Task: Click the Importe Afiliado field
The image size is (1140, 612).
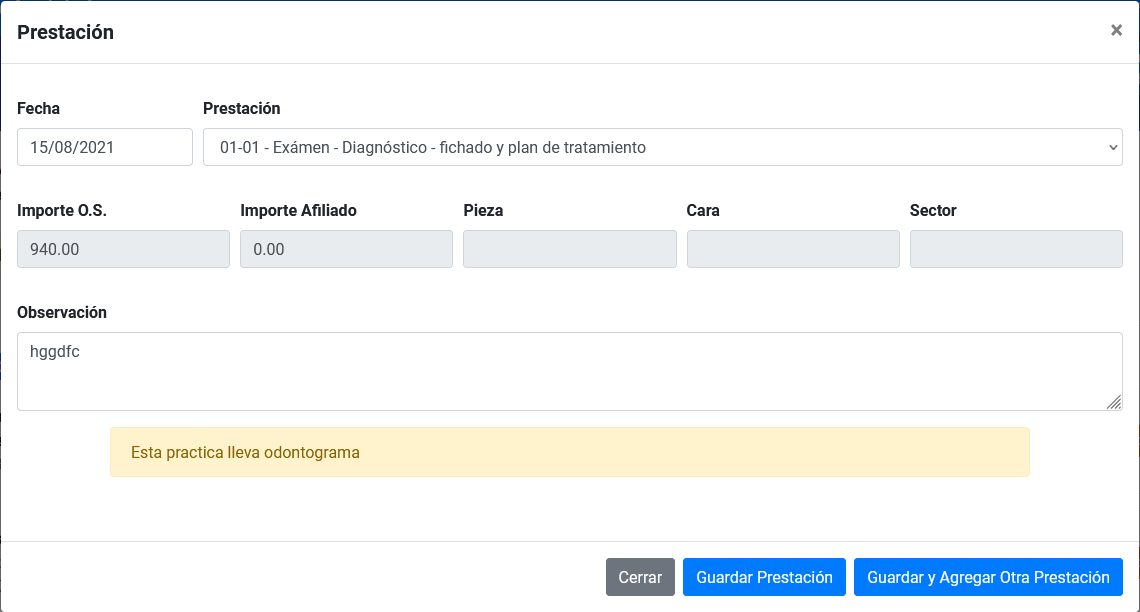Action: coord(346,249)
